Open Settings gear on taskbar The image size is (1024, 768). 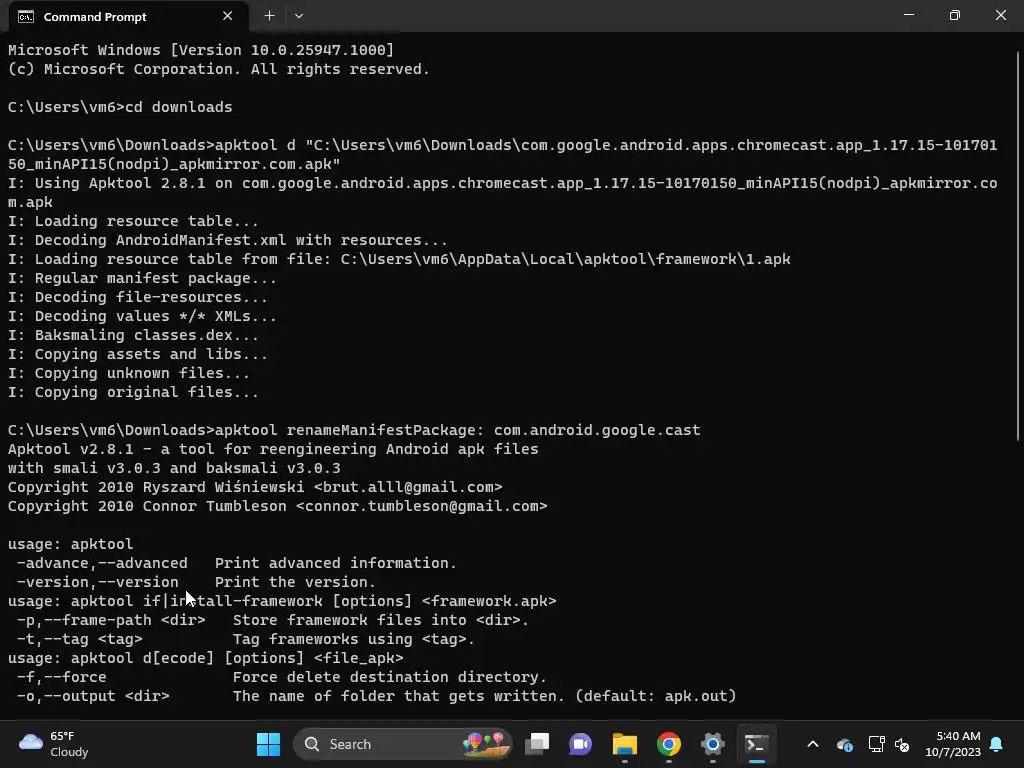[x=712, y=744]
